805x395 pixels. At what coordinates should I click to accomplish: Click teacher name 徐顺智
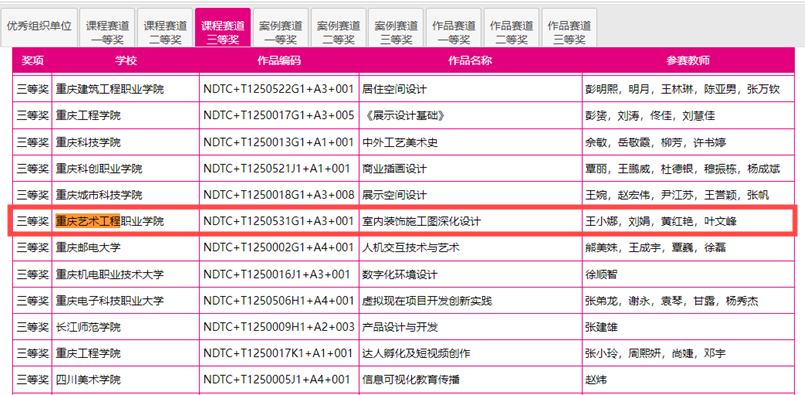click(x=601, y=275)
